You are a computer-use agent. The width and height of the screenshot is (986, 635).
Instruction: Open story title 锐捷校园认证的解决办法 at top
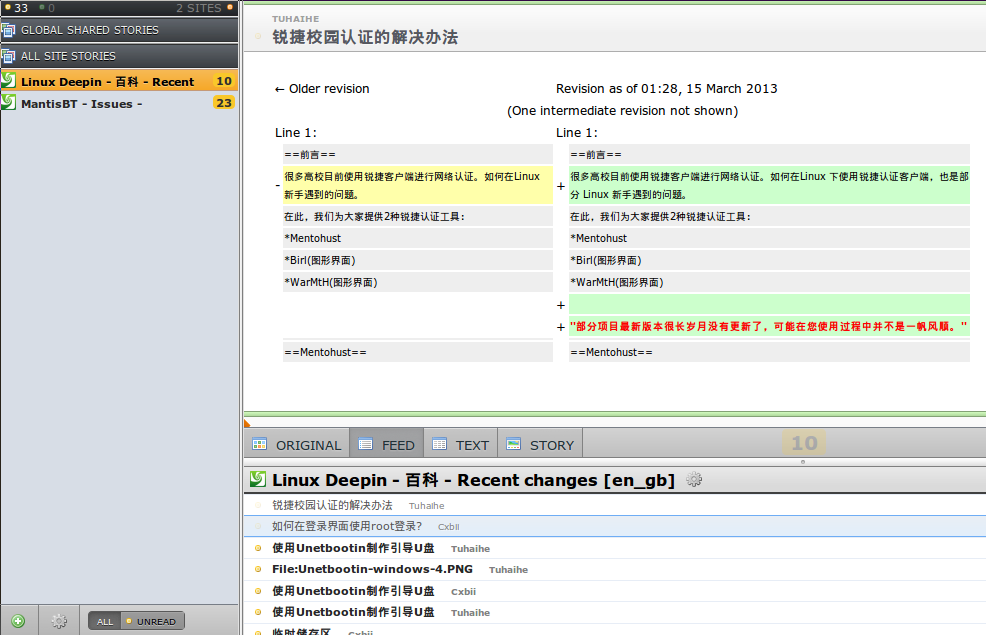pos(365,37)
